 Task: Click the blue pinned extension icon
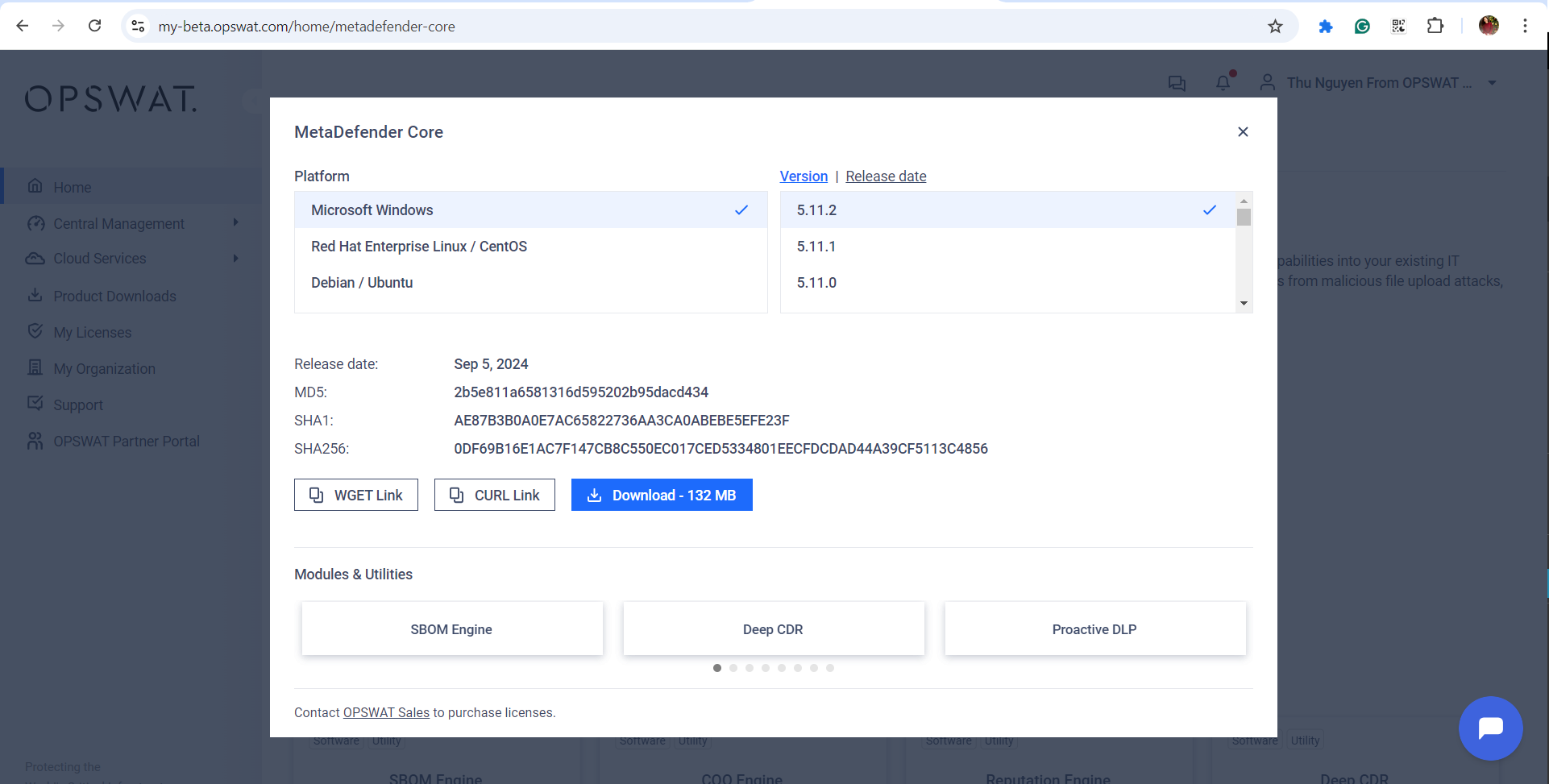tap(1325, 27)
